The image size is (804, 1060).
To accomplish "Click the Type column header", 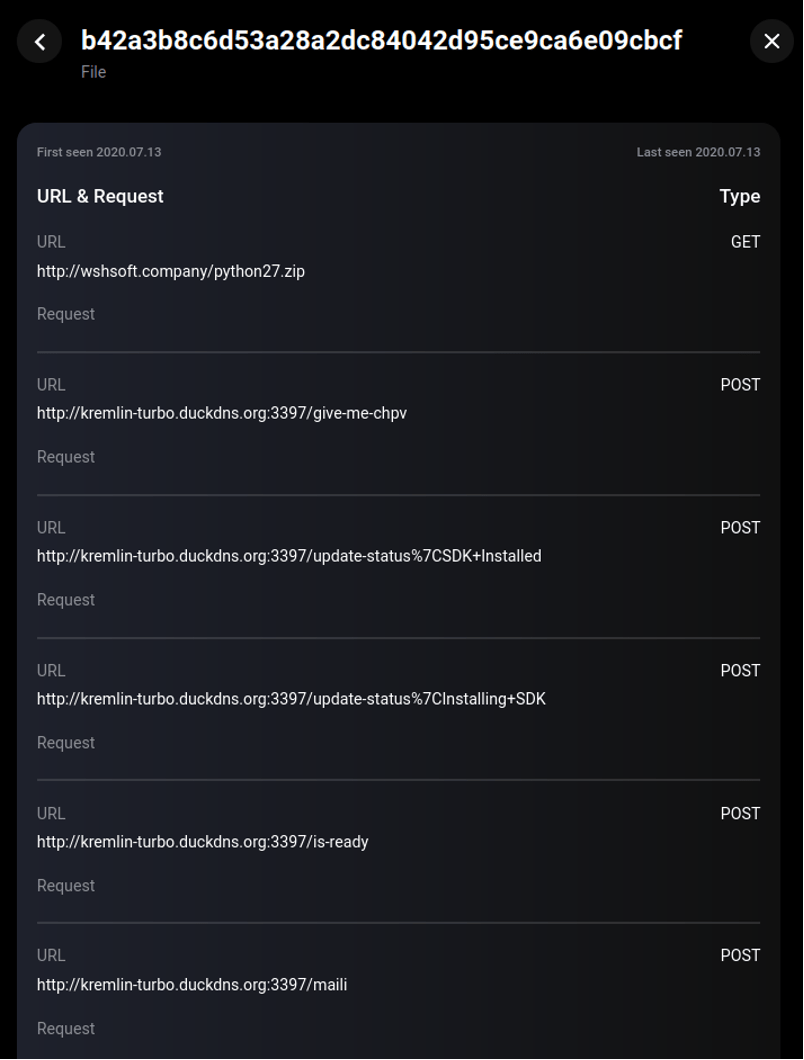I will point(739,196).
